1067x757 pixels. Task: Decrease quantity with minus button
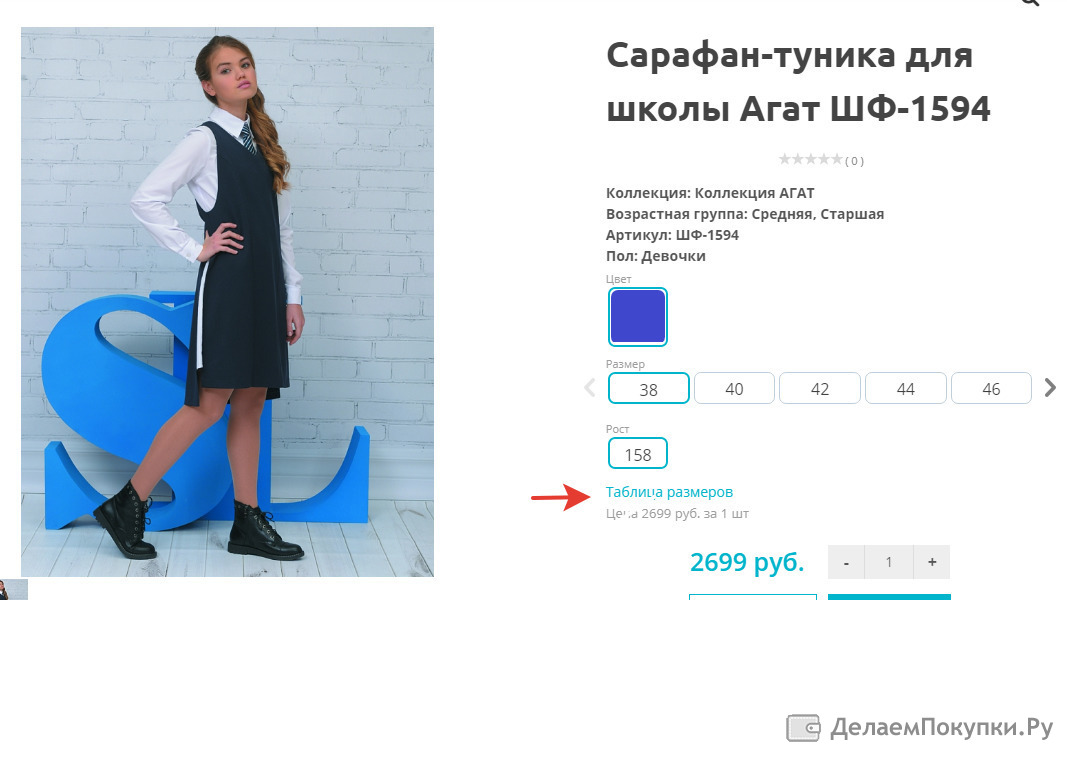coord(846,562)
